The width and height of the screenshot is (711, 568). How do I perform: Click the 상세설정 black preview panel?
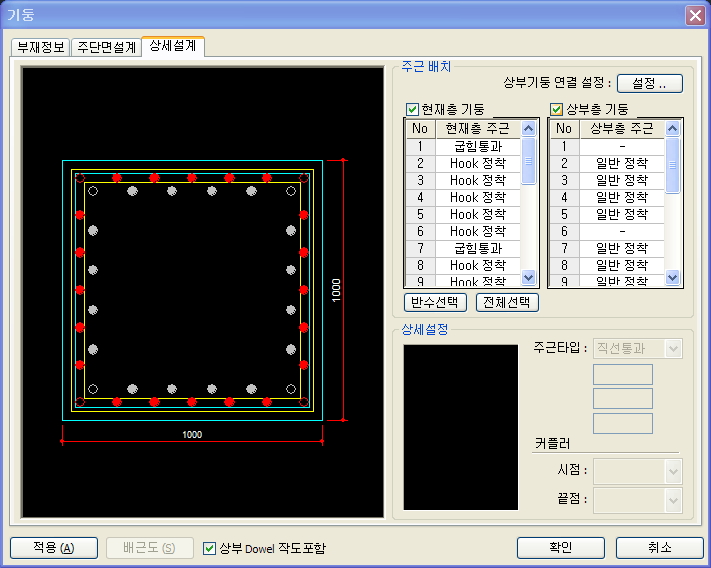461,427
